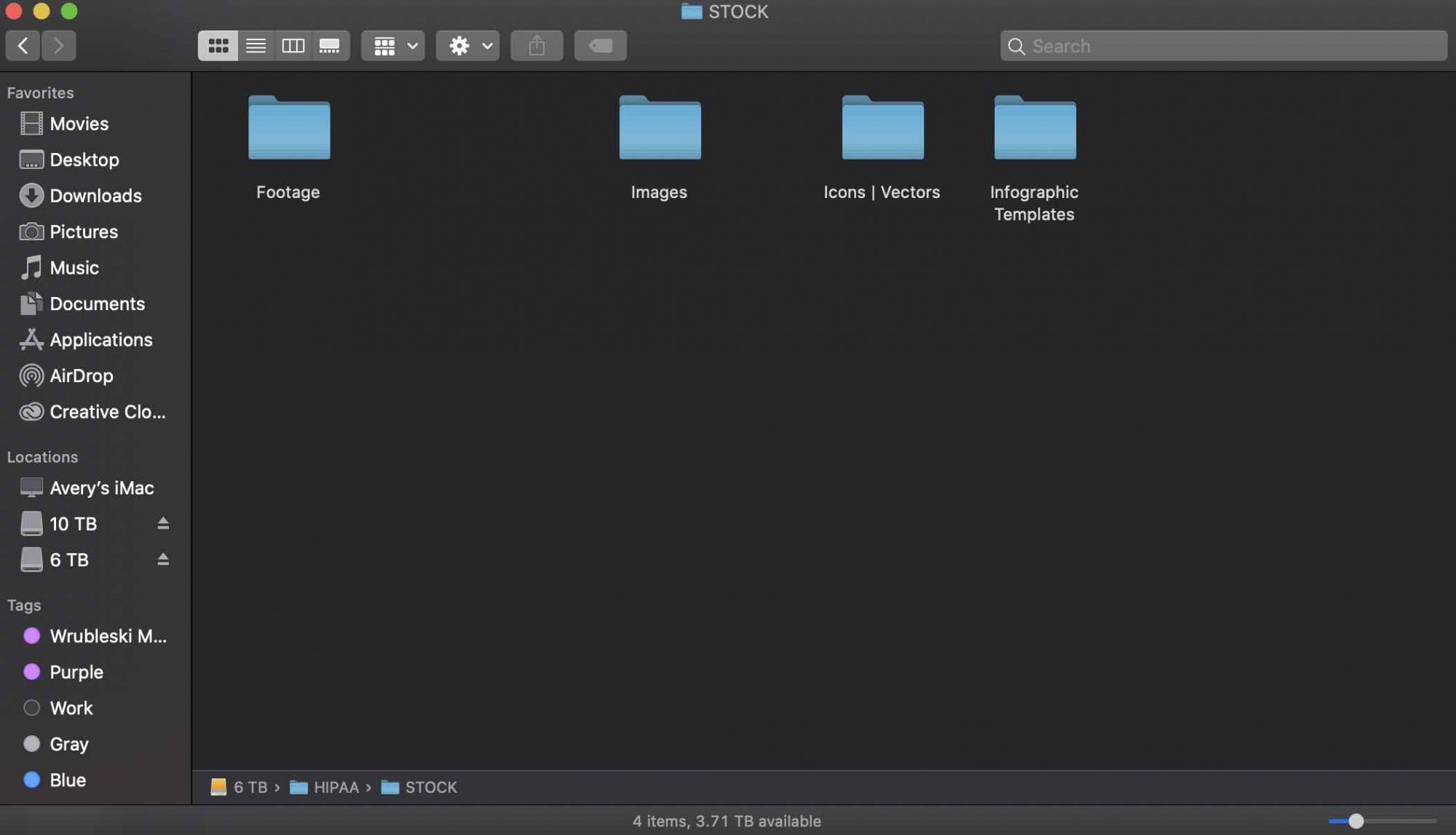Switch to list view mode
This screenshot has width=1456, height=835.
click(x=256, y=46)
